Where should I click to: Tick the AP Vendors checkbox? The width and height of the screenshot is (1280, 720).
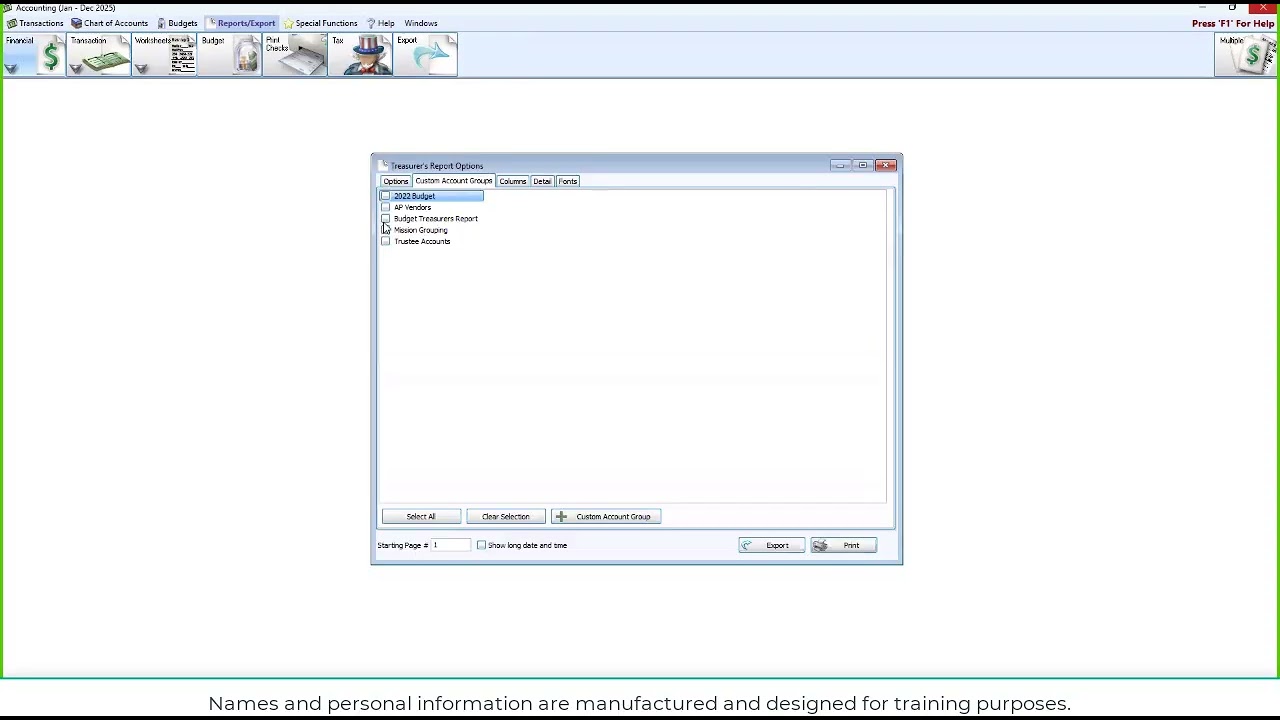tap(386, 207)
